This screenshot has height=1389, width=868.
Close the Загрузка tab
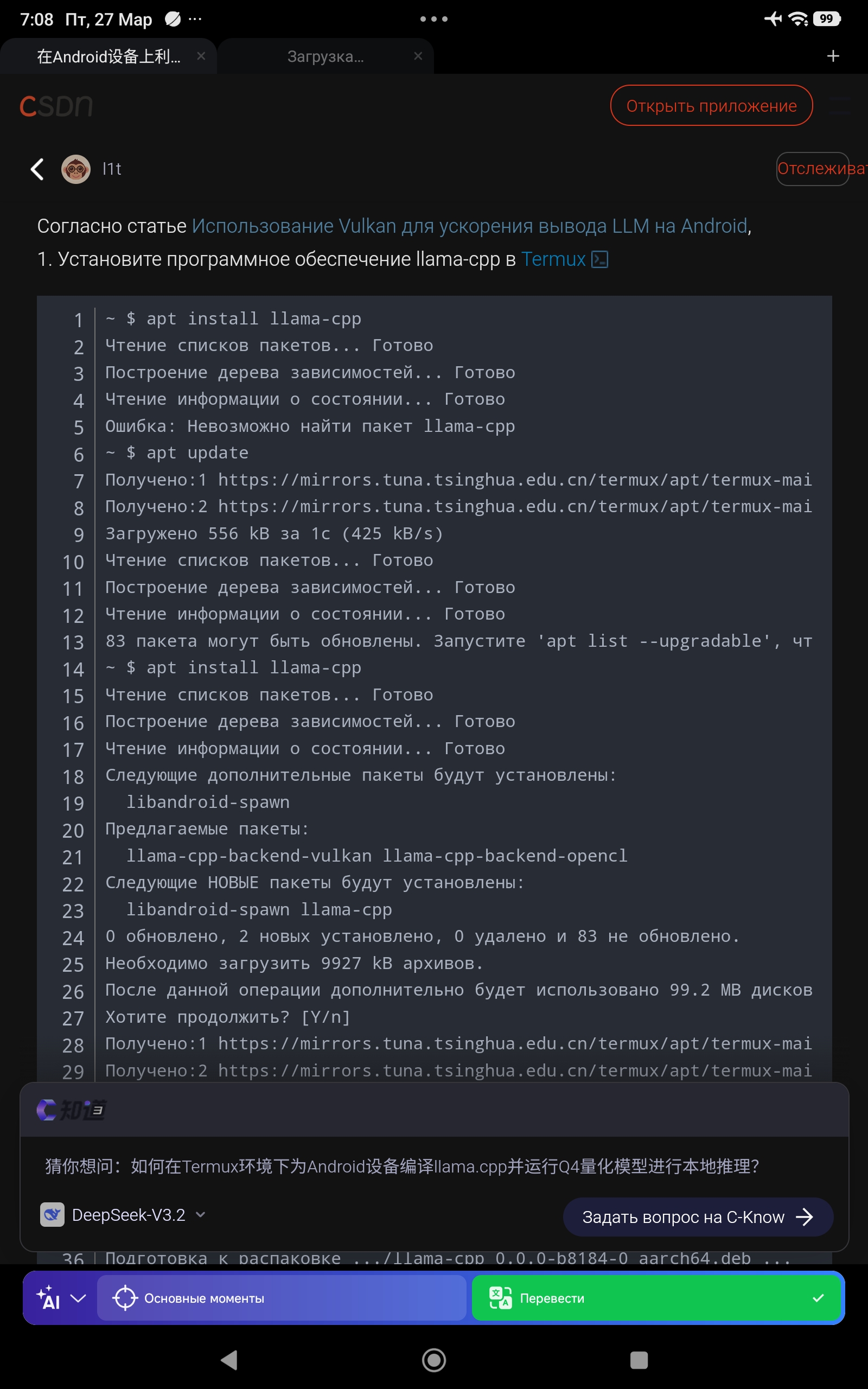click(x=418, y=56)
